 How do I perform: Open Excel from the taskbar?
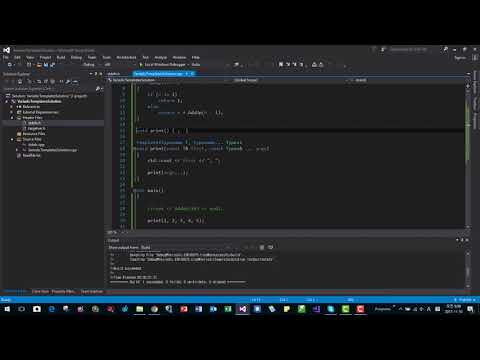228,309
